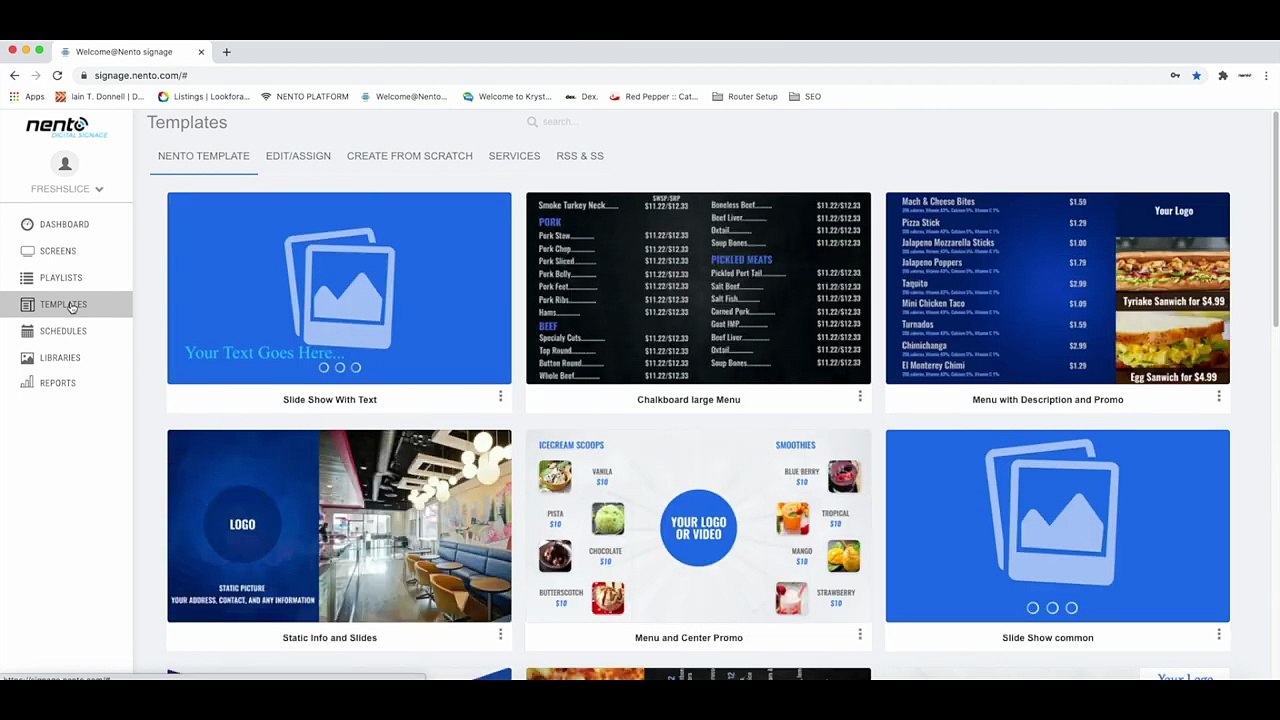Click the browser forward arrow

tap(36, 75)
